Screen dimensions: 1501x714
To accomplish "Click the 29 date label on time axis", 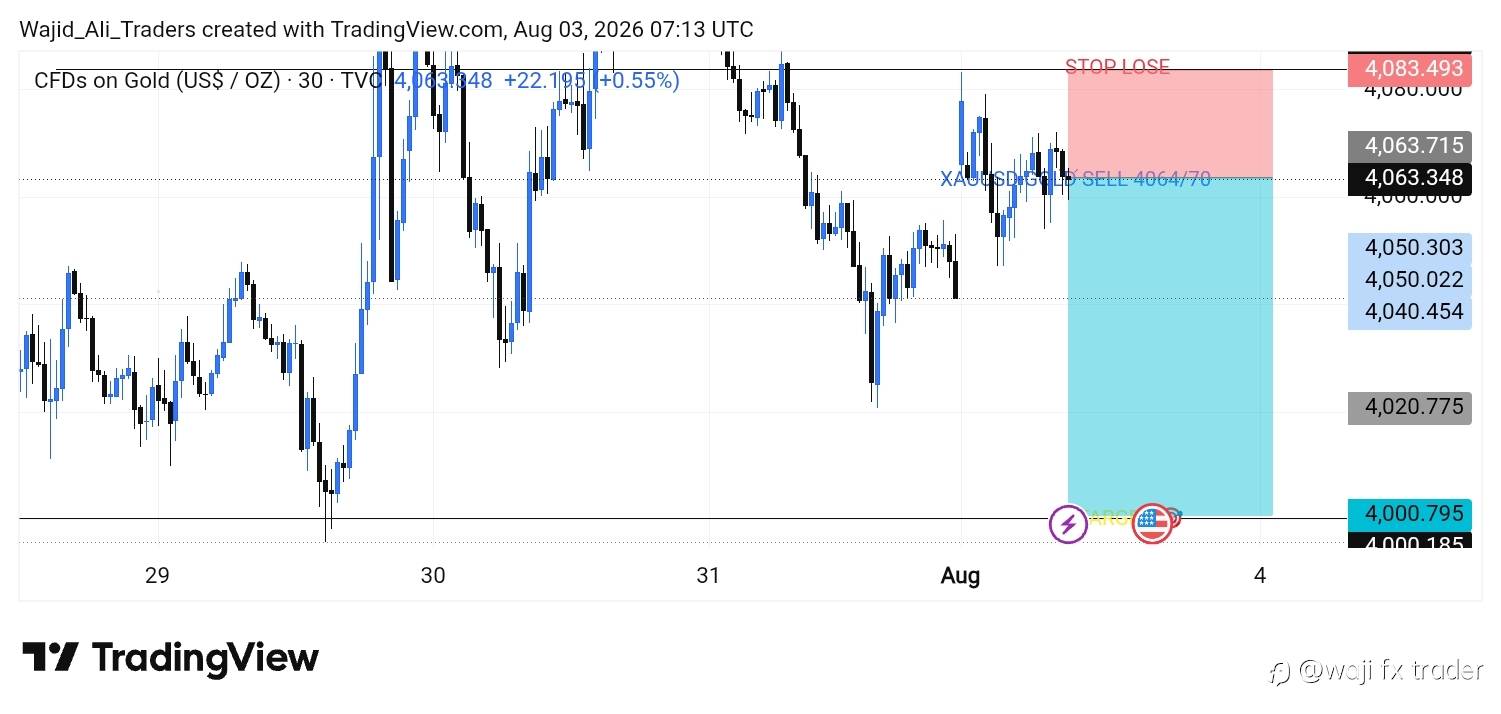I will point(156,575).
